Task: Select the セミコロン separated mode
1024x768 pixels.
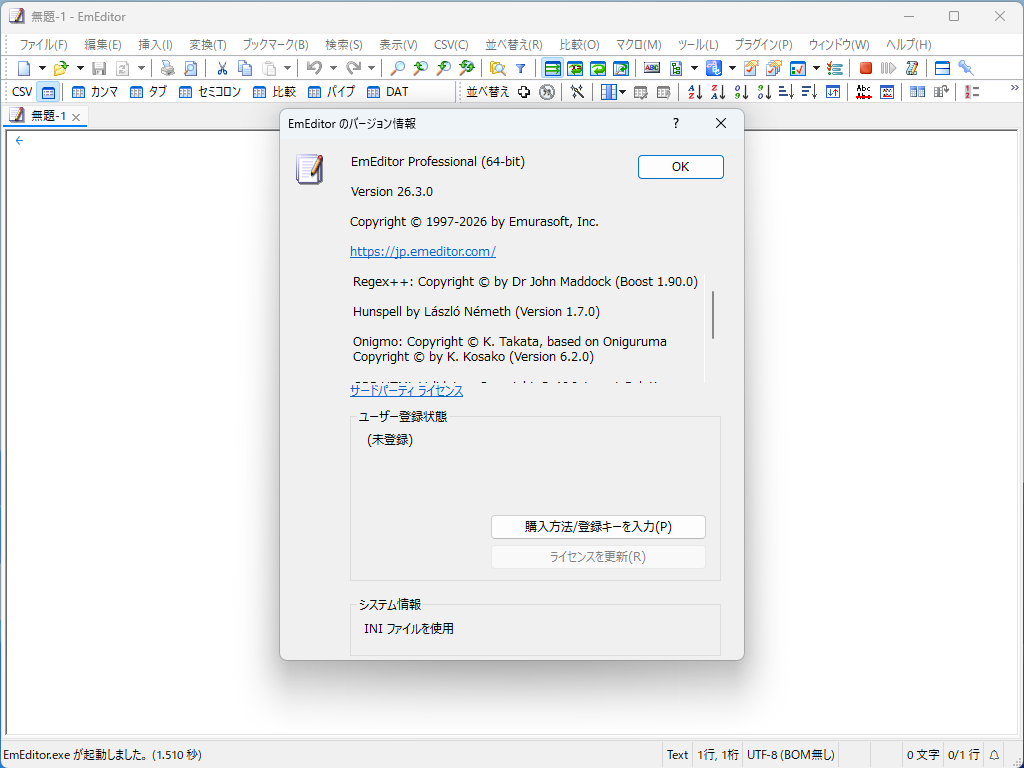Action: 210,92
